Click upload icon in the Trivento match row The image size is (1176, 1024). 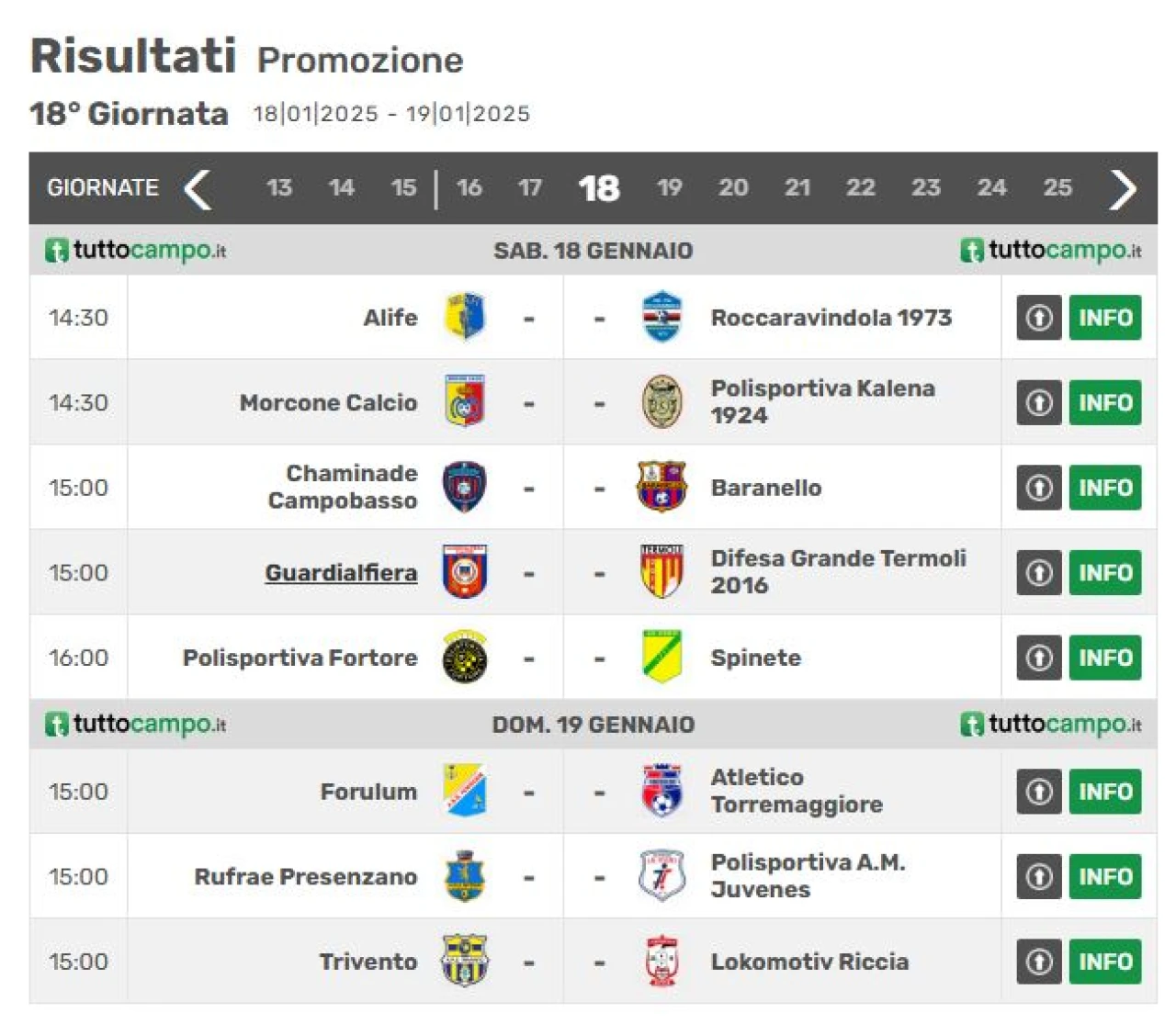1039,962
